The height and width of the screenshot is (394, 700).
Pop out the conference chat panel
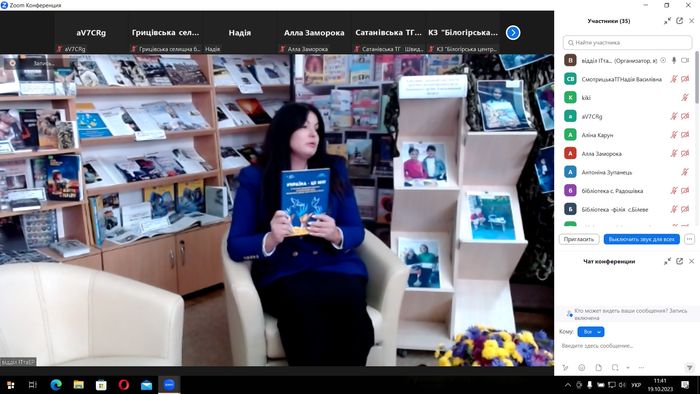679,261
